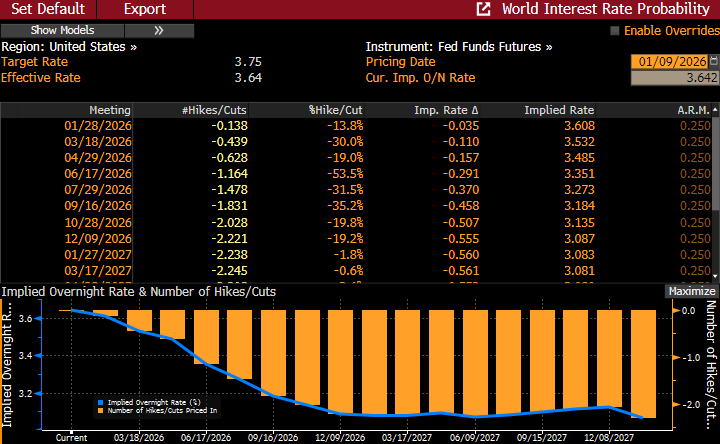Screen dimensions: 720x444
Task: Click the Show Models button
Action: [62, 31]
